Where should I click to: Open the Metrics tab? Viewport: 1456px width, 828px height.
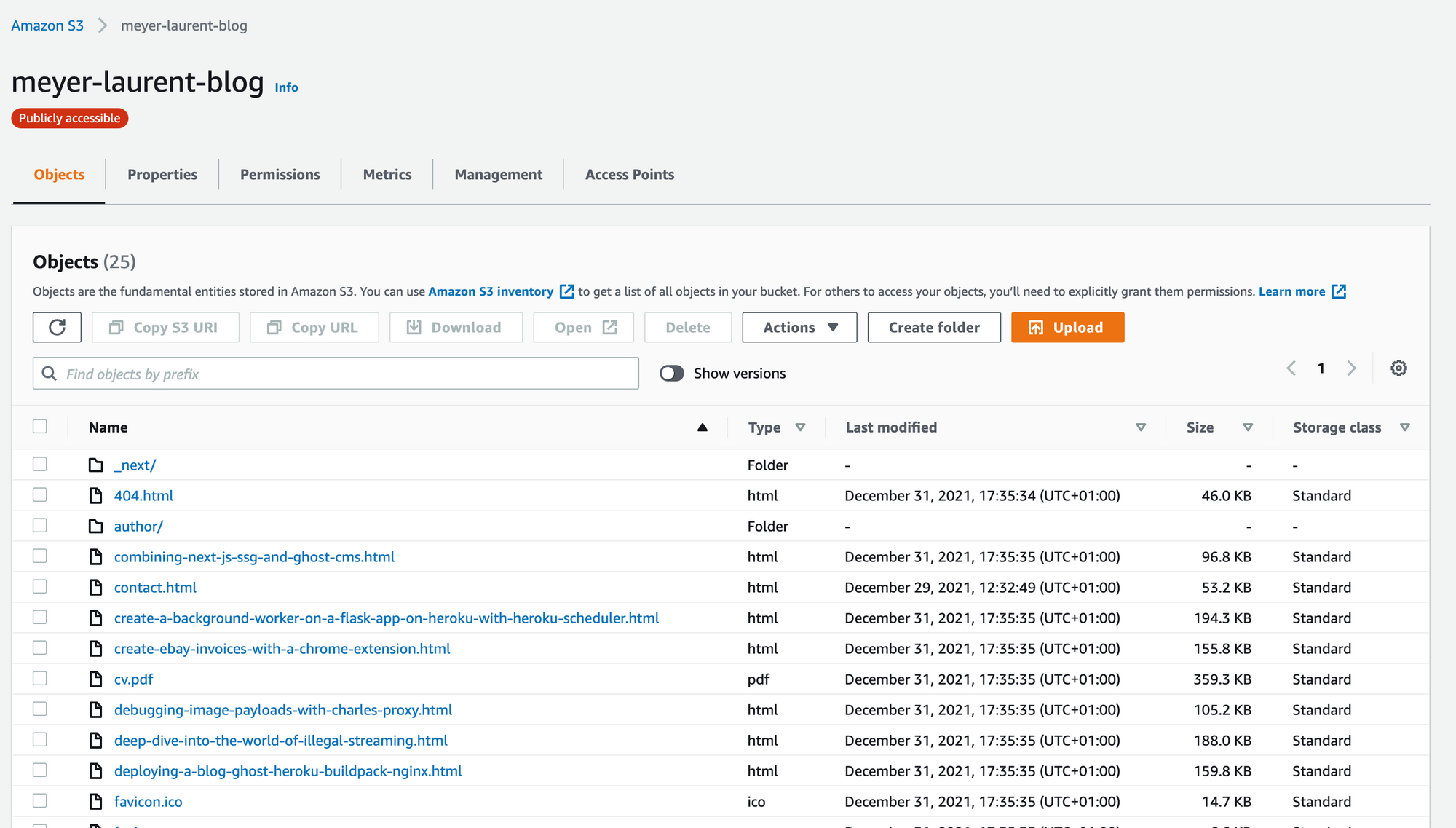pyautogui.click(x=387, y=175)
